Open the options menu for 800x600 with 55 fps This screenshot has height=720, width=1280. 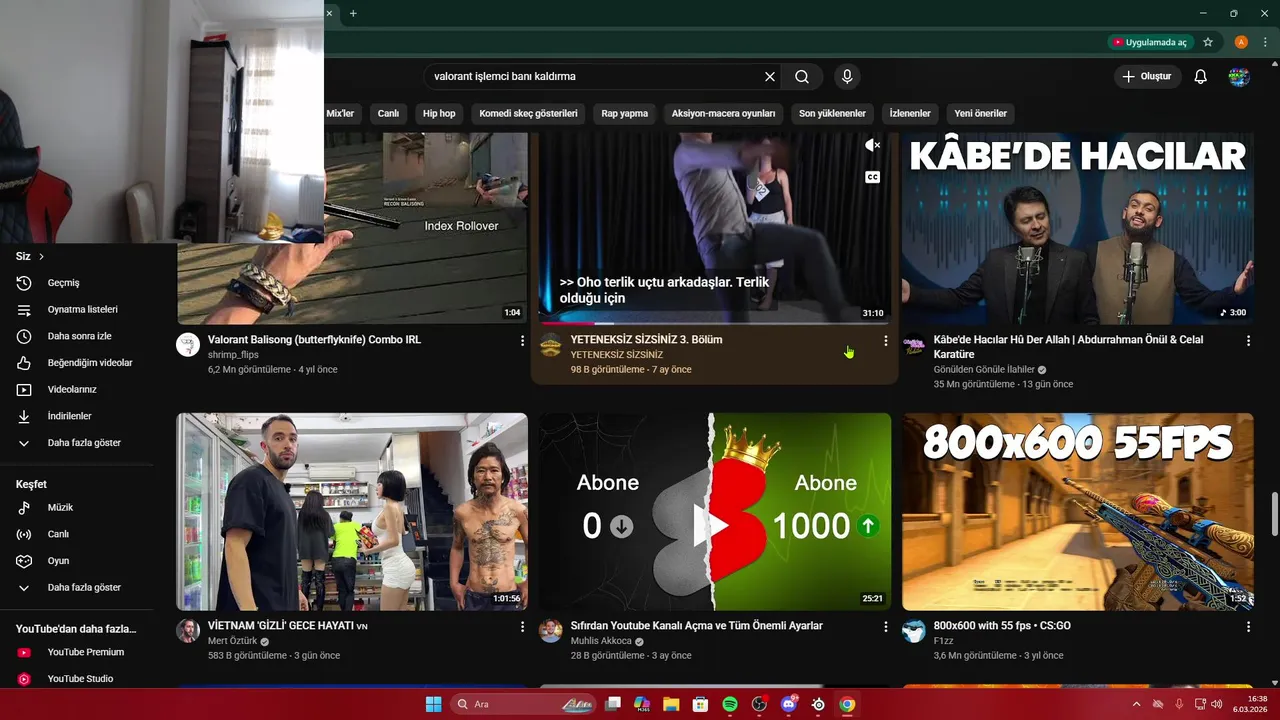(x=1248, y=627)
